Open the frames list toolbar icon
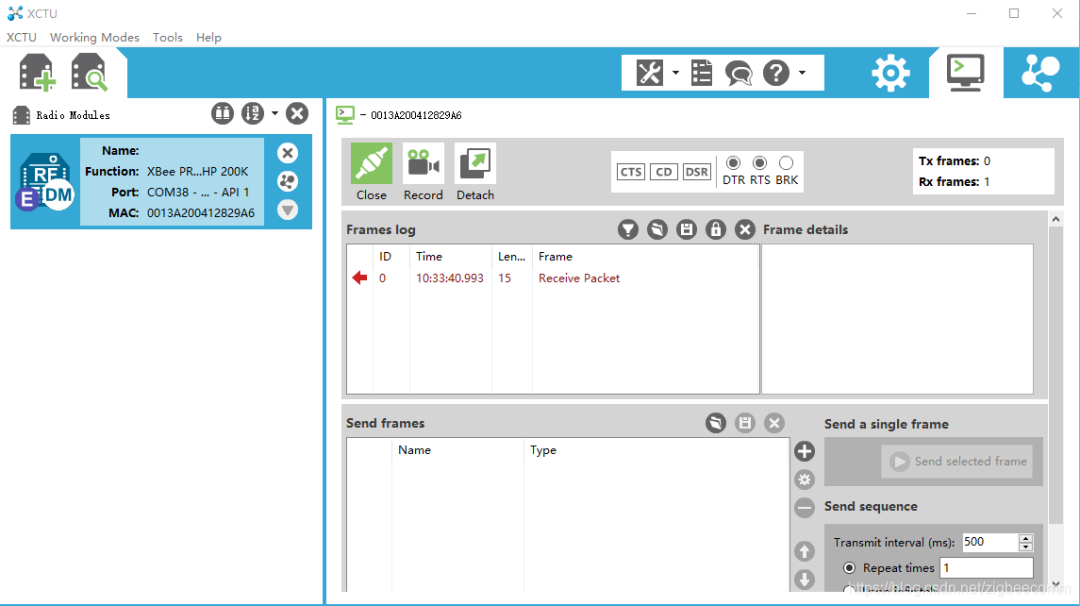1080x606 pixels. pos(702,72)
